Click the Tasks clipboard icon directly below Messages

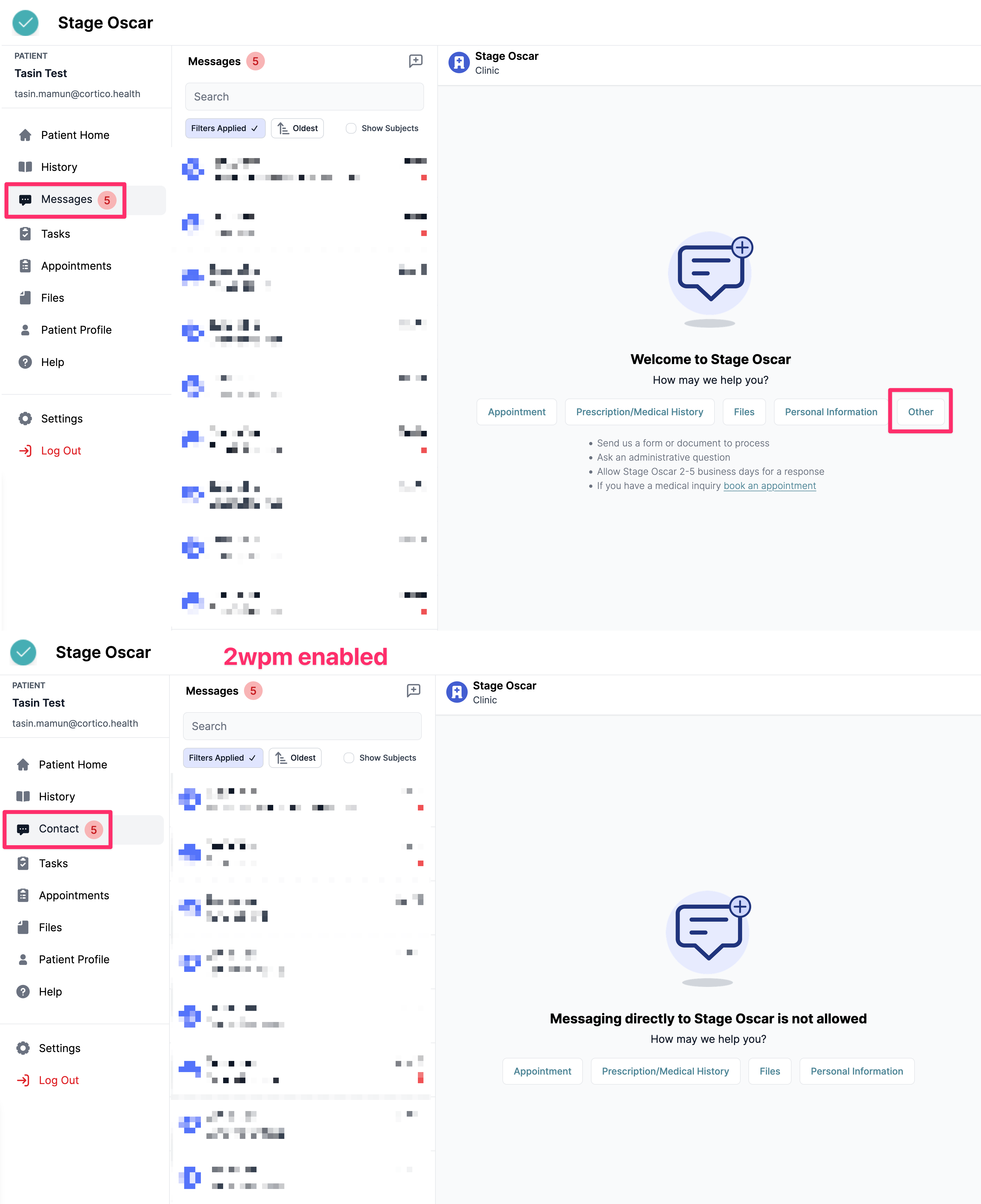coord(25,234)
